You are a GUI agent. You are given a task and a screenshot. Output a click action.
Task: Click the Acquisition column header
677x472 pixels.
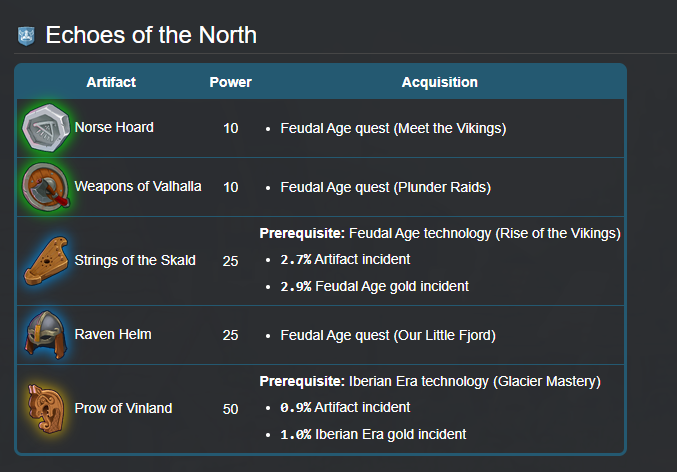pyautogui.click(x=439, y=82)
